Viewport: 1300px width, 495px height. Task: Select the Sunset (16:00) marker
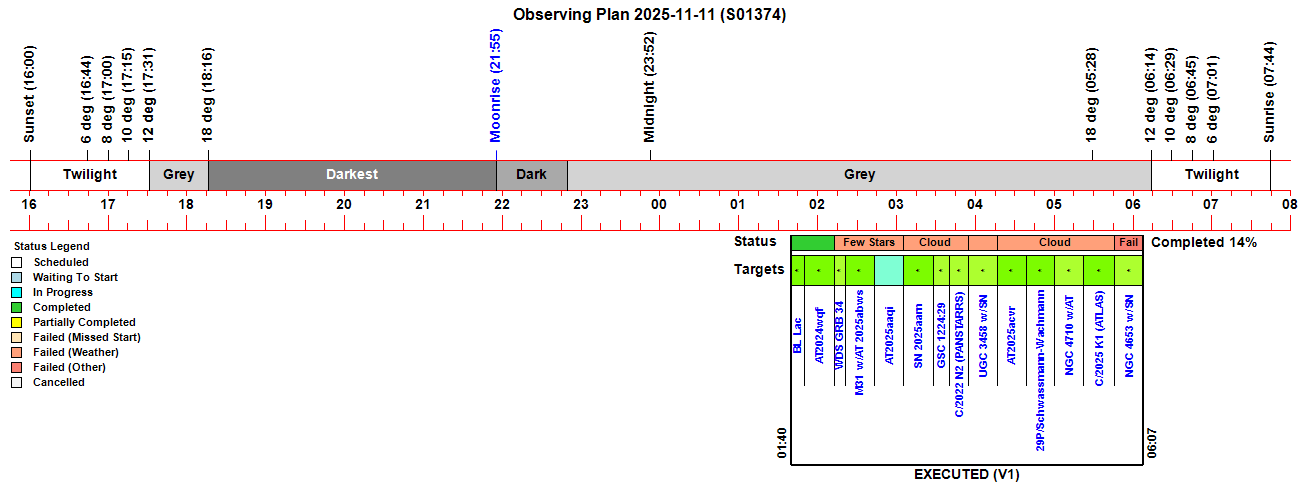29,93
